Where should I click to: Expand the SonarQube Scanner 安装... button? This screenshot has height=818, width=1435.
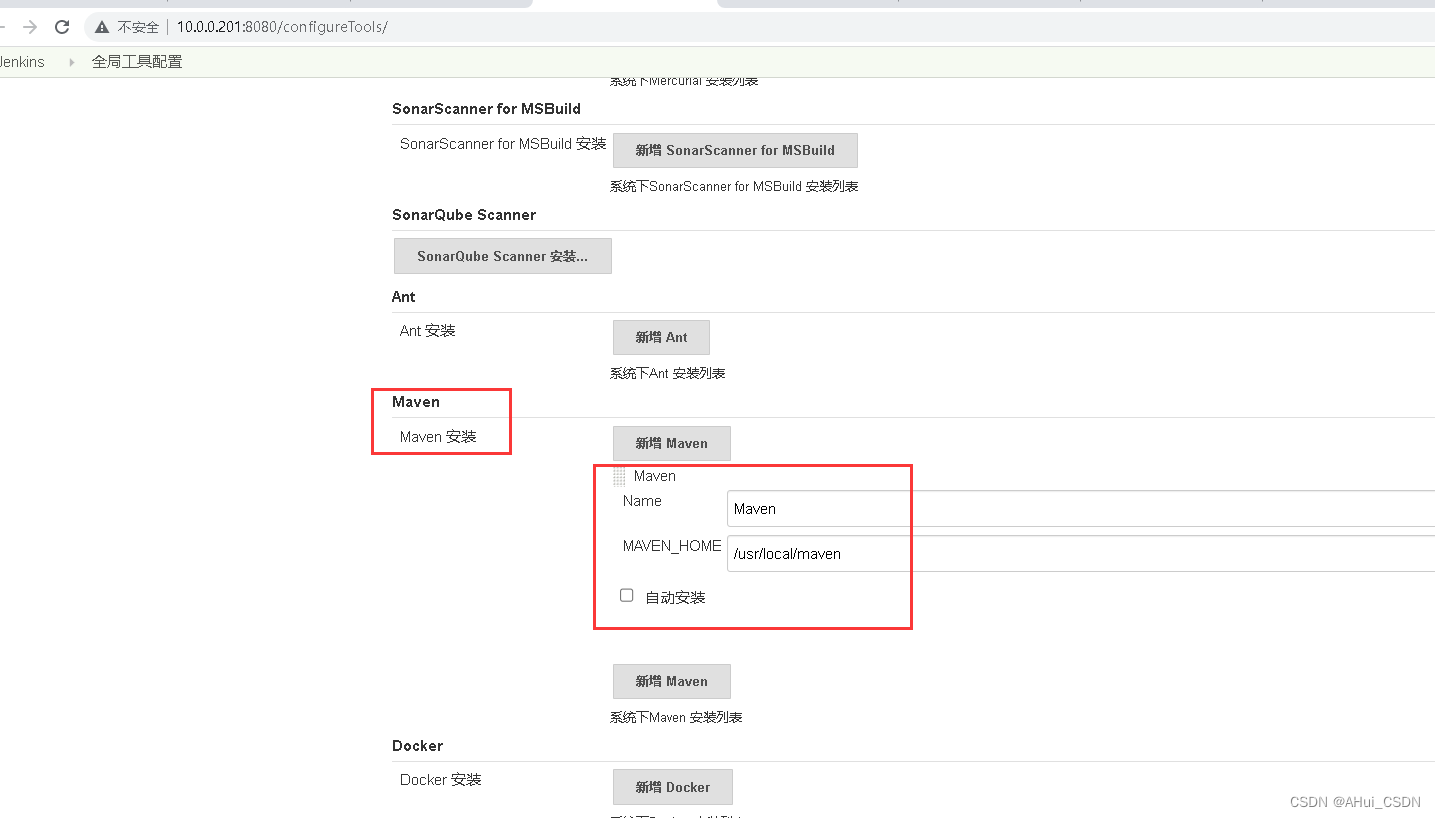pyautogui.click(x=502, y=256)
